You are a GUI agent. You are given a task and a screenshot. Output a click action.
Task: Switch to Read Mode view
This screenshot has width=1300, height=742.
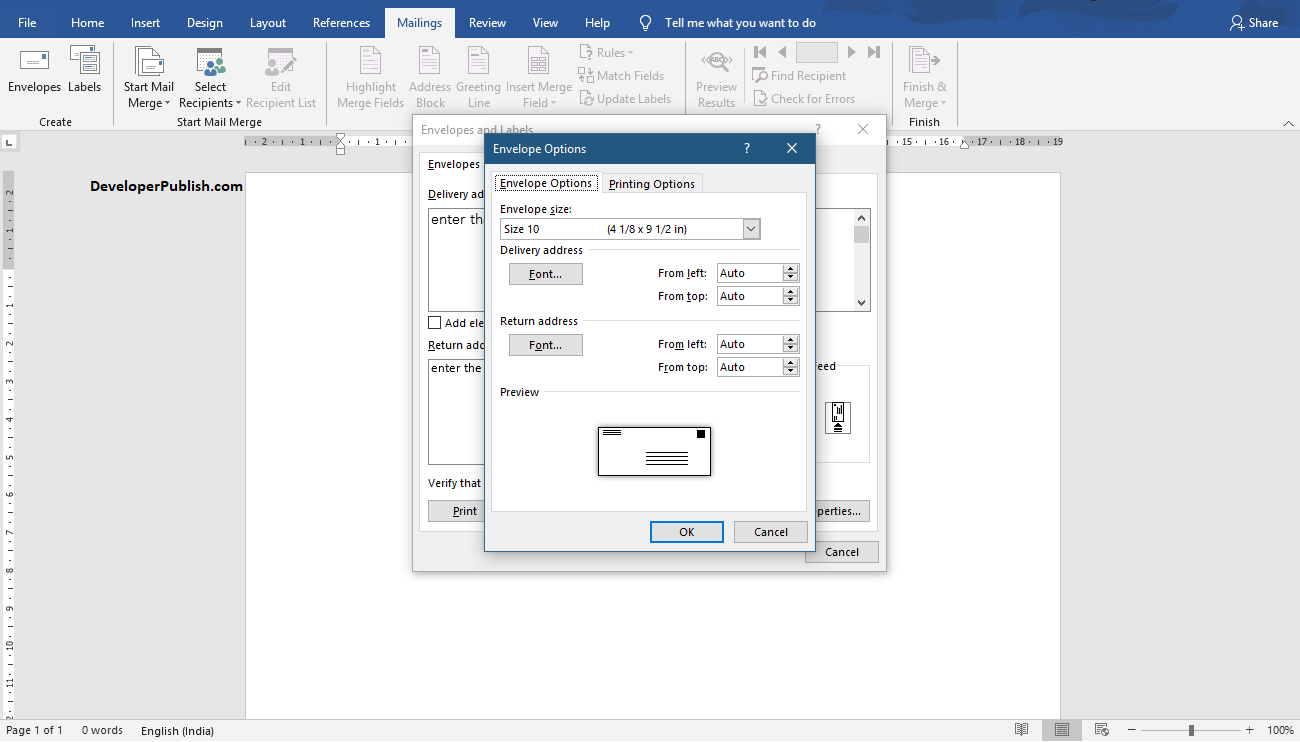point(1021,730)
